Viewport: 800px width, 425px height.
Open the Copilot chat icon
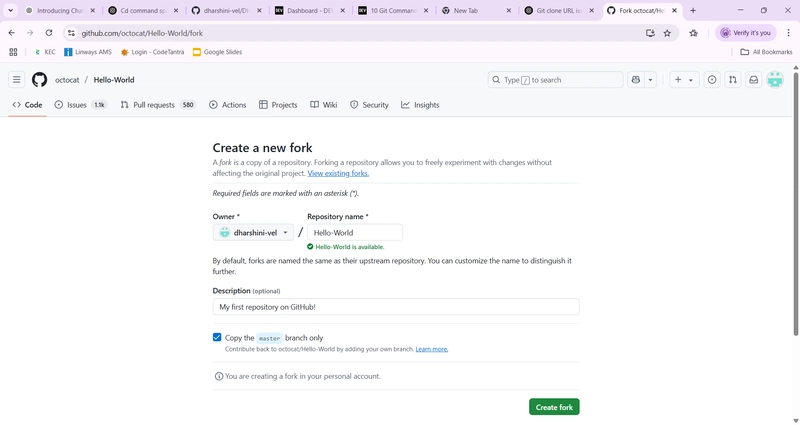[636, 80]
